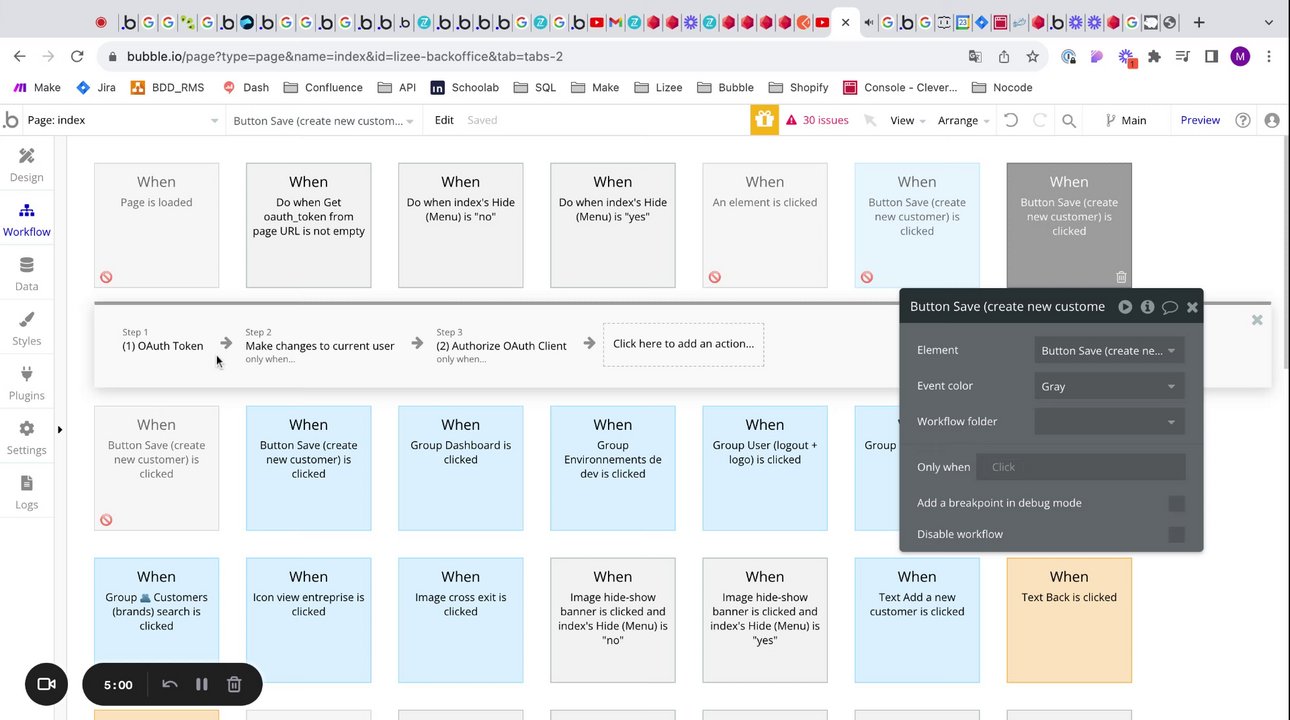Viewport: 1290px width, 720px height.
Task: Open the editor search magnifier
Action: pos(1069,120)
